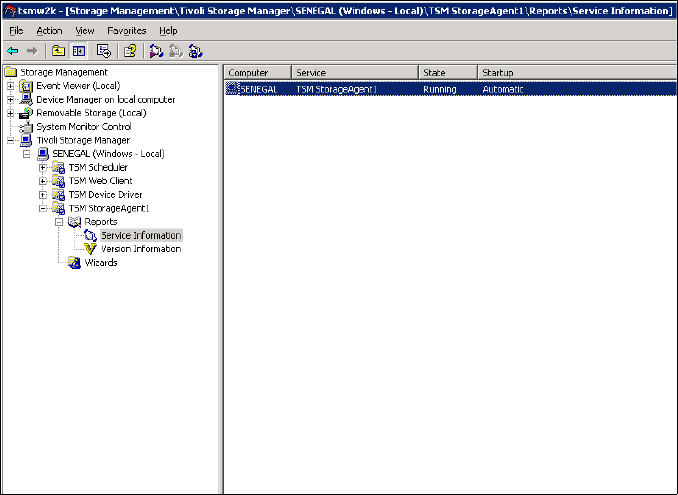Viewport: 678px width, 495px height.
Task: Click the Removable Storage (Local) icon
Action: (x=26, y=113)
